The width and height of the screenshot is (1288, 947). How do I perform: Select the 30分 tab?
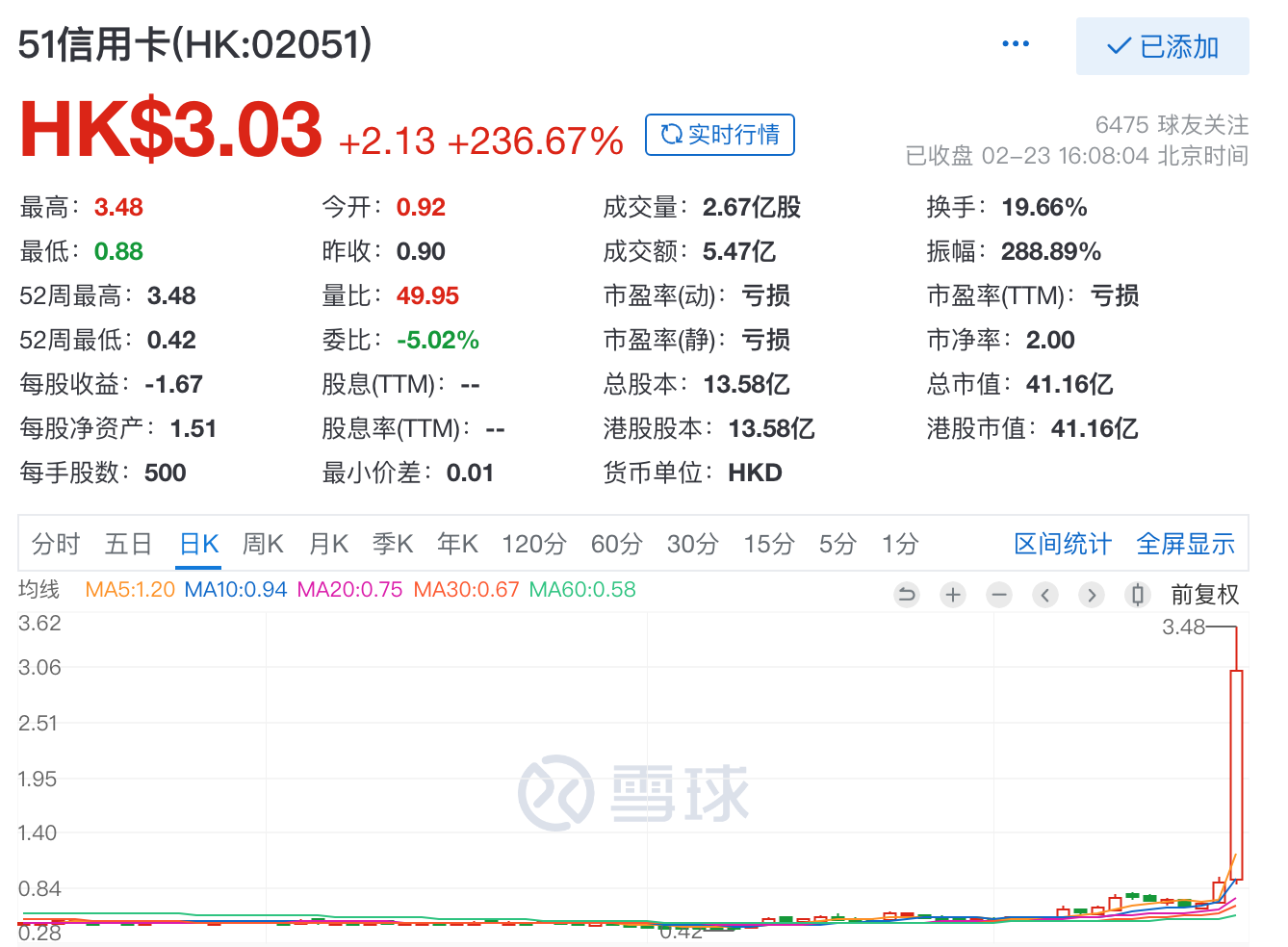click(x=693, y=544)
